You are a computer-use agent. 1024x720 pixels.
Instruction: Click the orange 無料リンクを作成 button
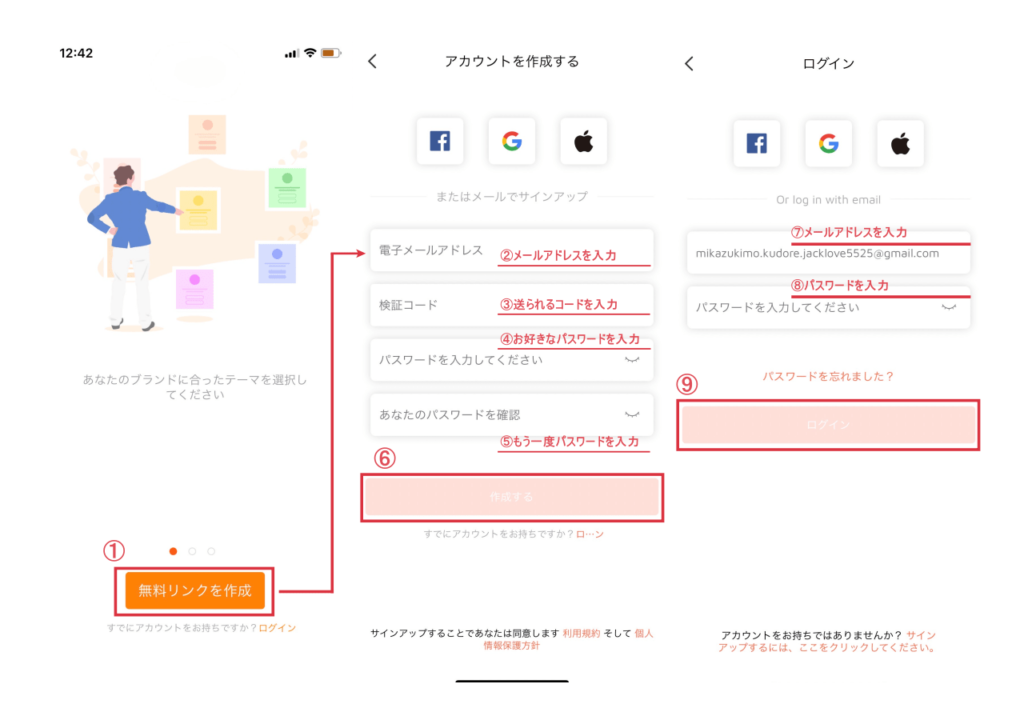click(195, 591)
